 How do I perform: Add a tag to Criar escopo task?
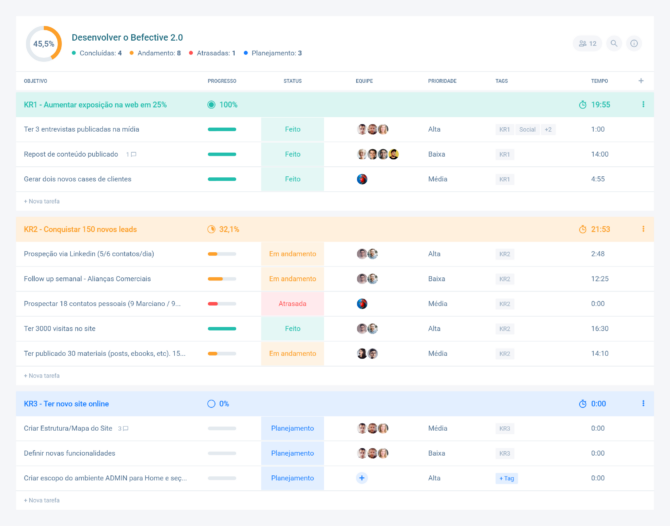click(x=507, y=478)
